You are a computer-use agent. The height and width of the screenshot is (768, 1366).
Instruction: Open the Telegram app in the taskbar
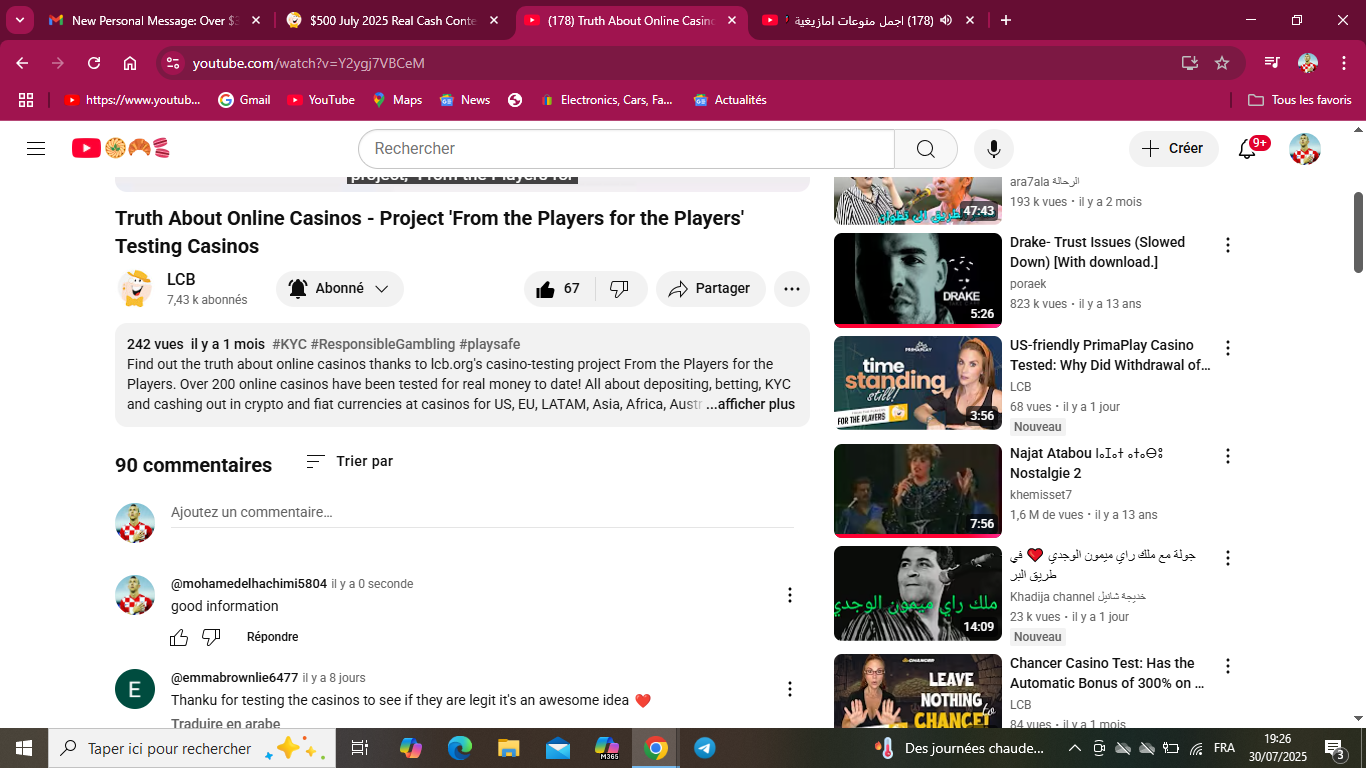click(704, 748)
